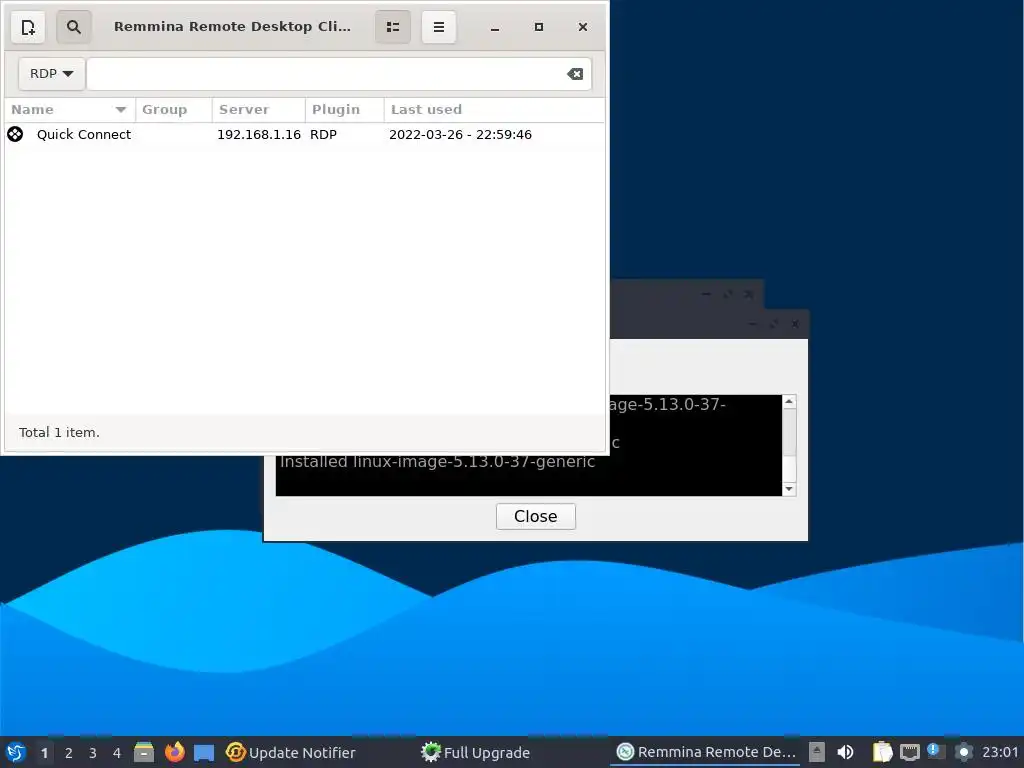Switch to workspace 4
The height and width of the screenshot is (768, 1024).
pyautogui.click(x=117, y=753)
